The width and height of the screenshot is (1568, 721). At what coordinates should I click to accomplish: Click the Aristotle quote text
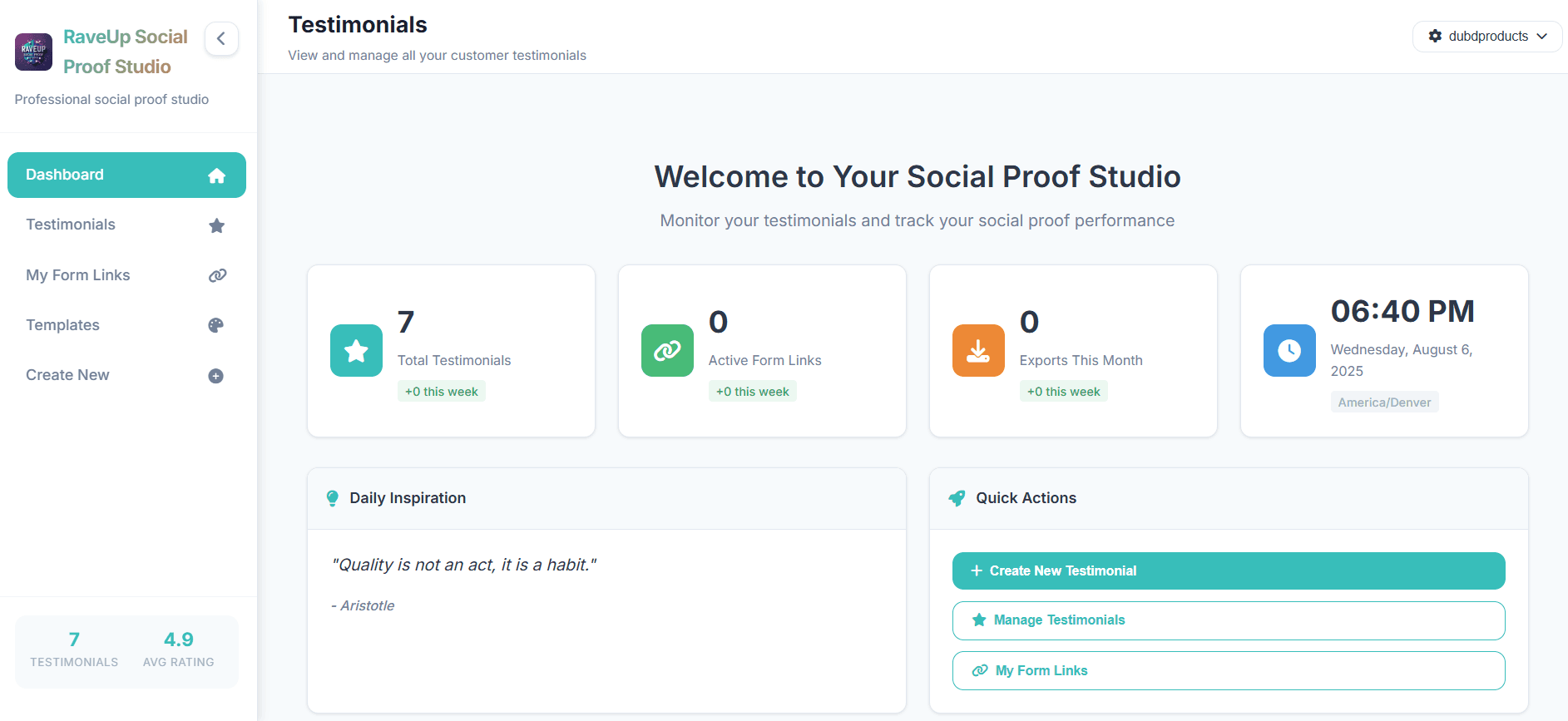tap(464, 565)
